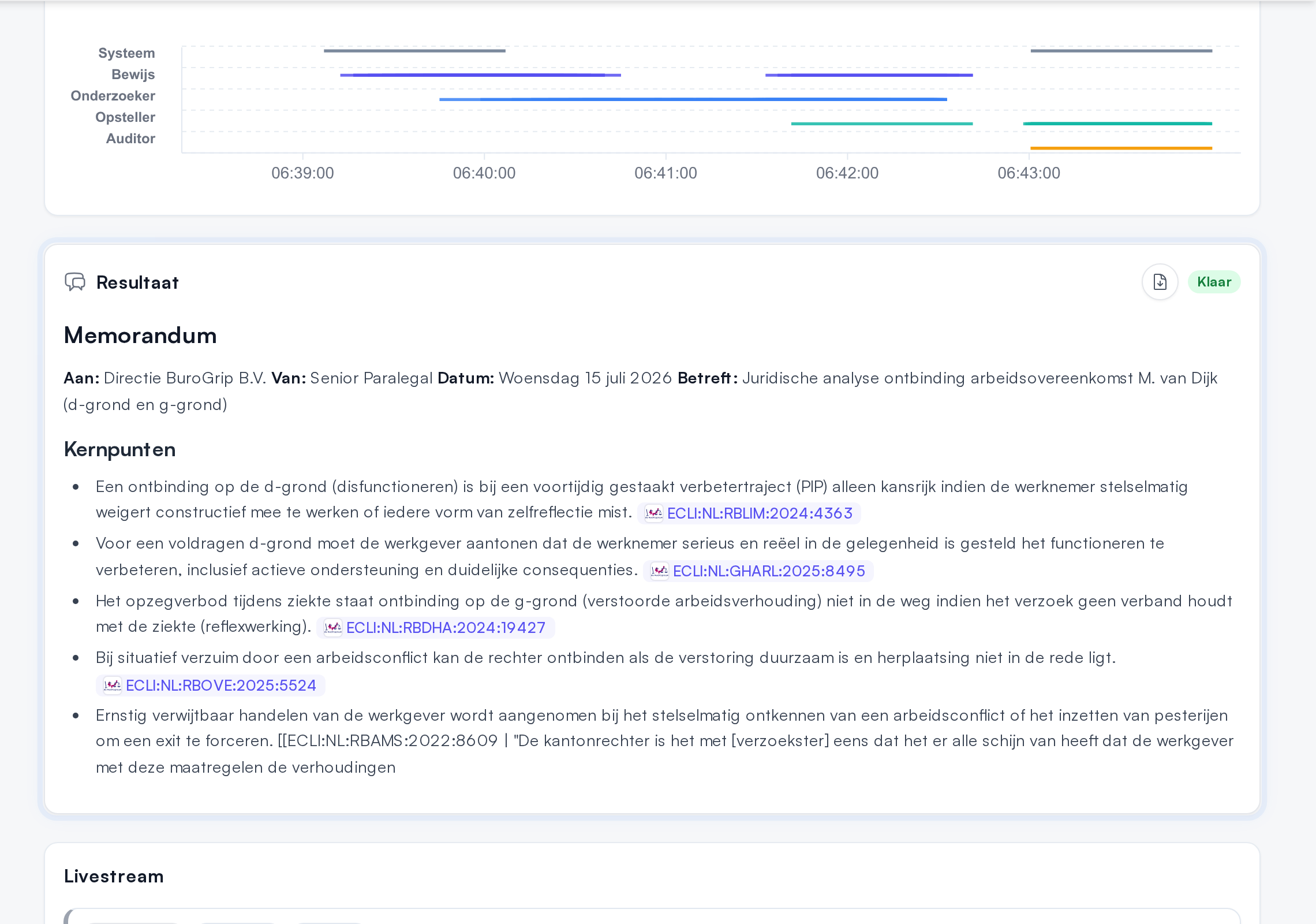Screen dimensions: 1316x924
Task: Select the blue Onderzoeker timeline bar
Action: pyautogui.click(x=693, y=99)
